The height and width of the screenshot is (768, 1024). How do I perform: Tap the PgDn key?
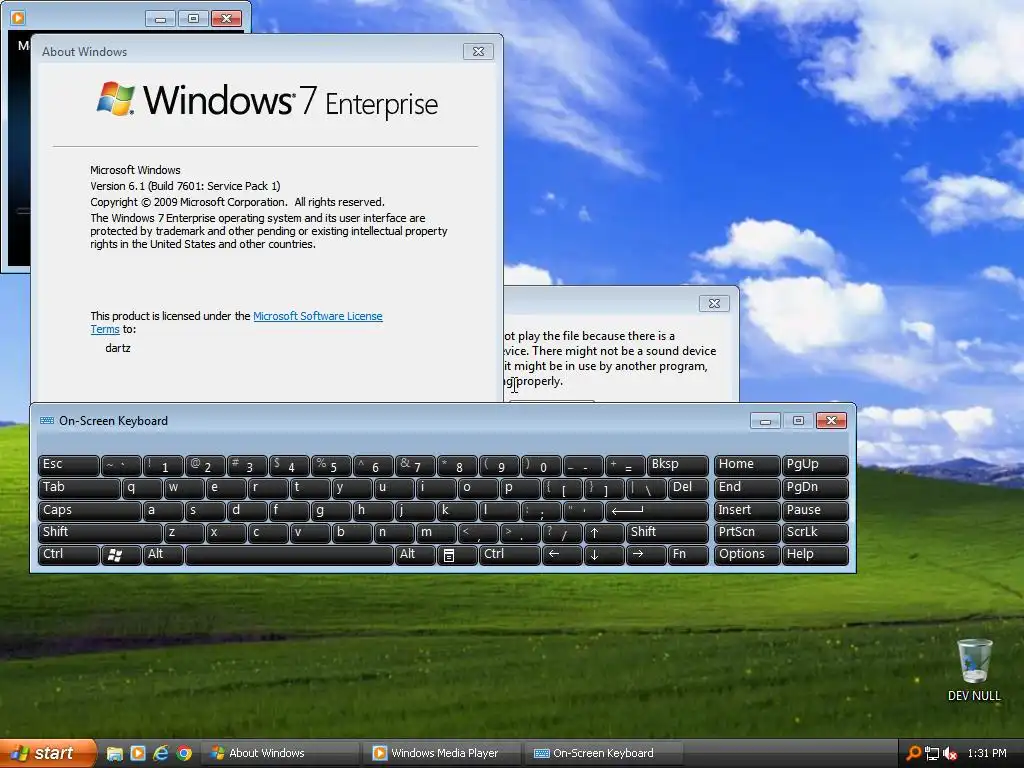[815, 488]
